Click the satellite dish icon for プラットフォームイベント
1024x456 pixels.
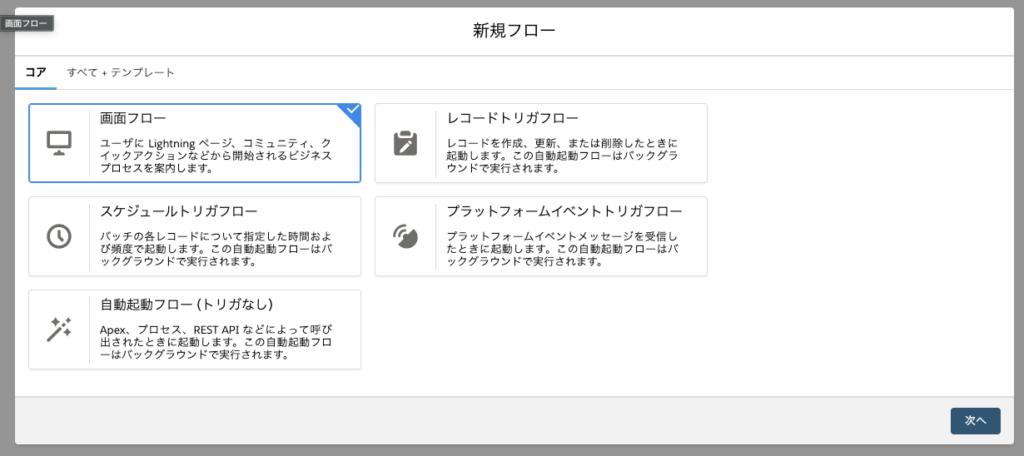[x=405, y=236]
